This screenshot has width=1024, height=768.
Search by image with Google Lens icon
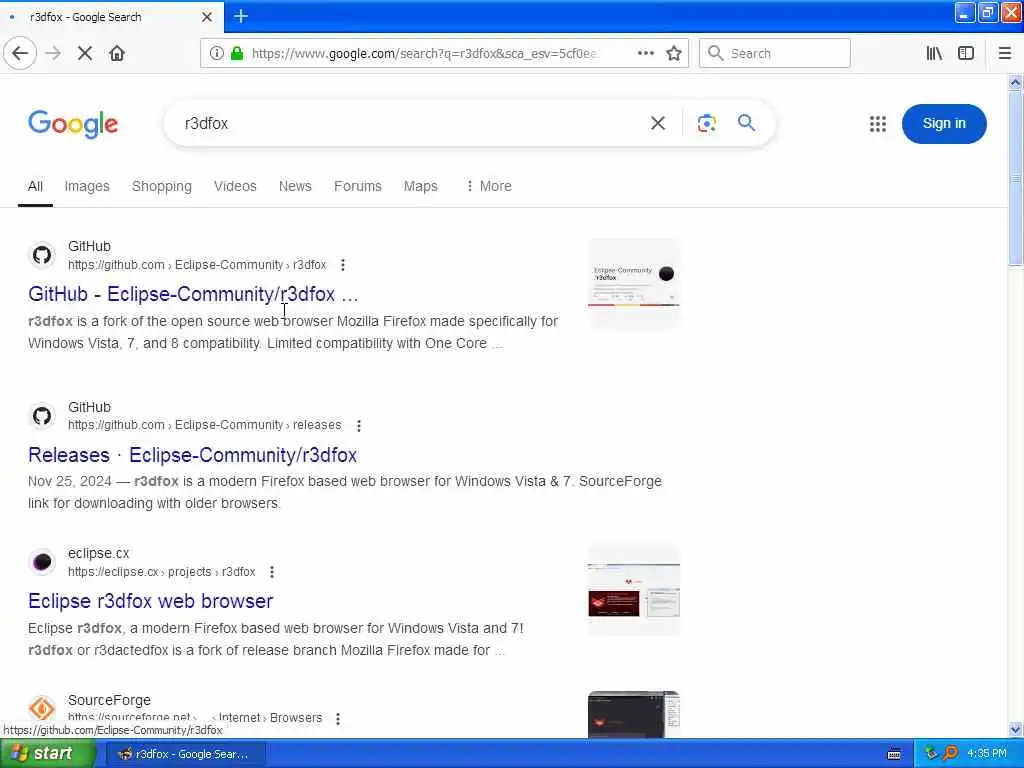coord(707,123)
